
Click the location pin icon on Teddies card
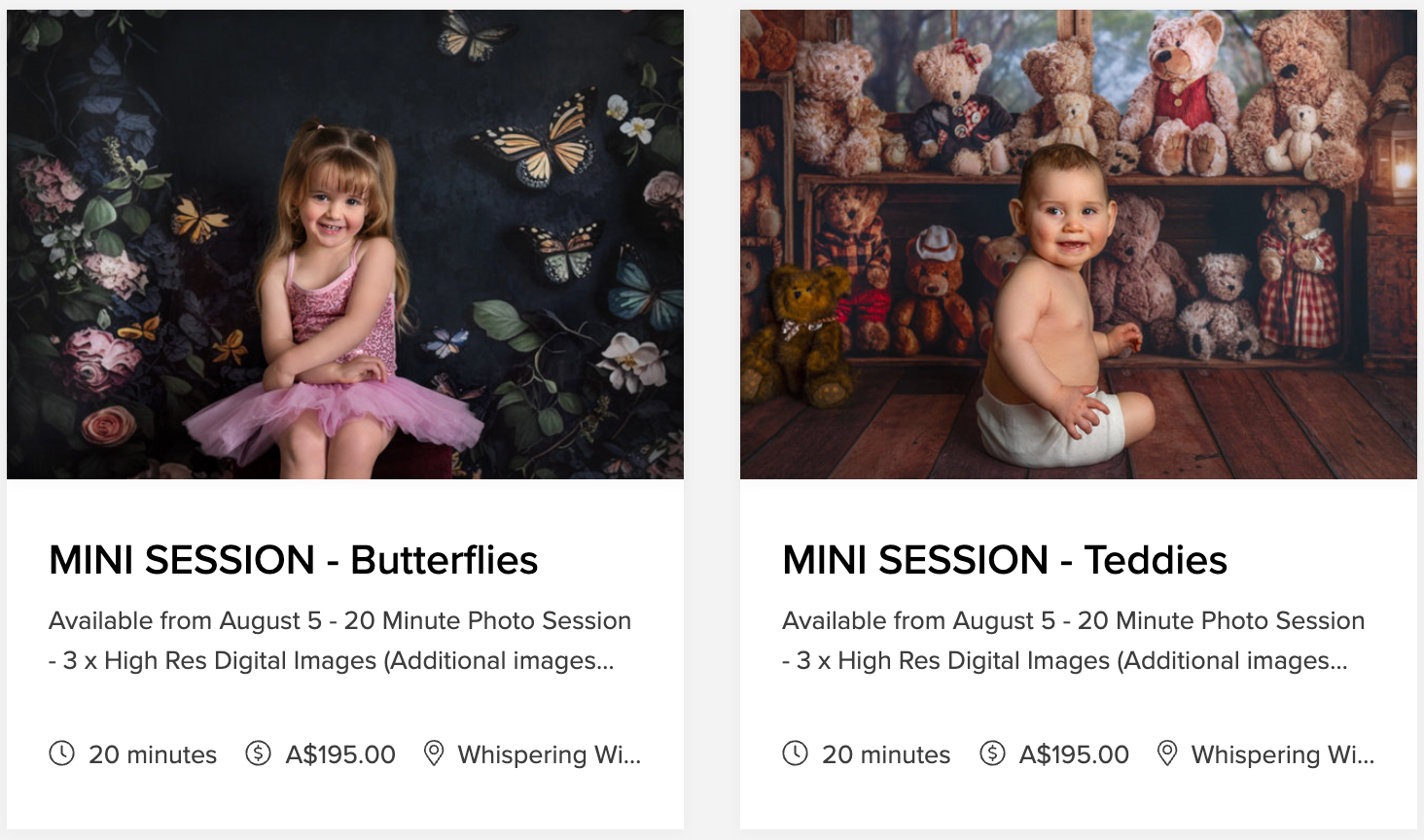click(x=1167, y=753)
